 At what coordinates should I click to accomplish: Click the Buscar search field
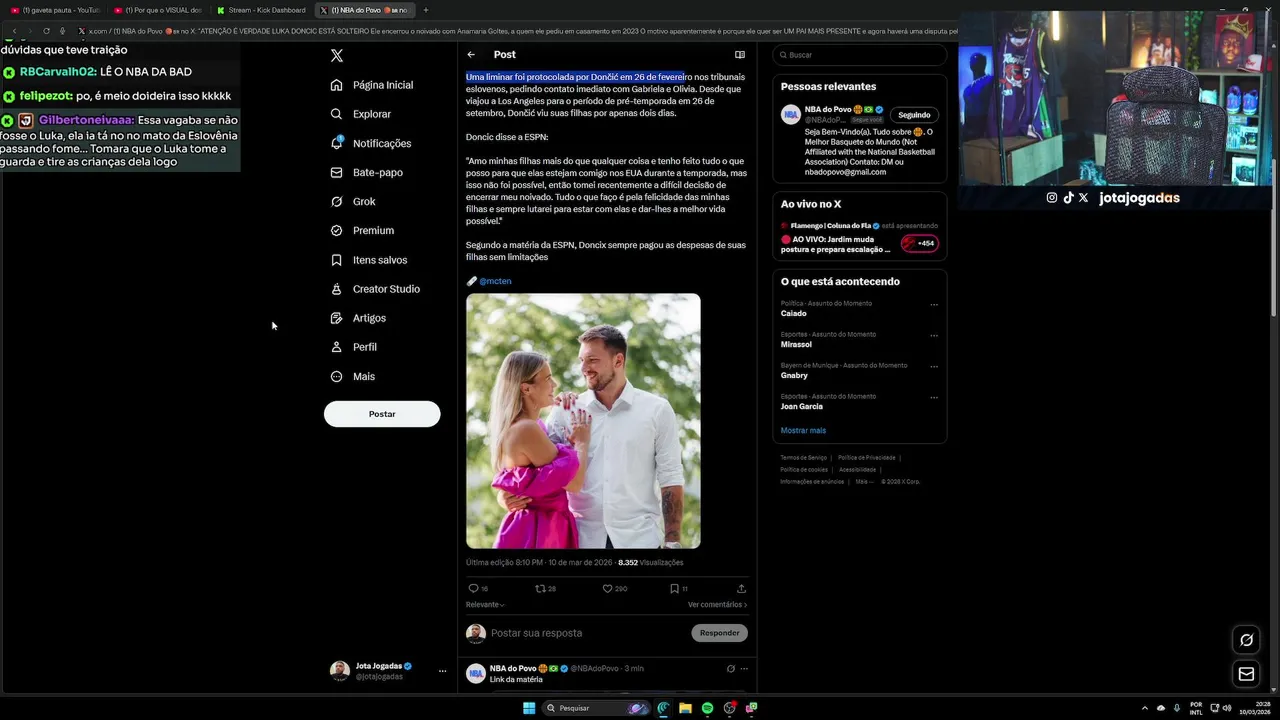pos(859,55)
